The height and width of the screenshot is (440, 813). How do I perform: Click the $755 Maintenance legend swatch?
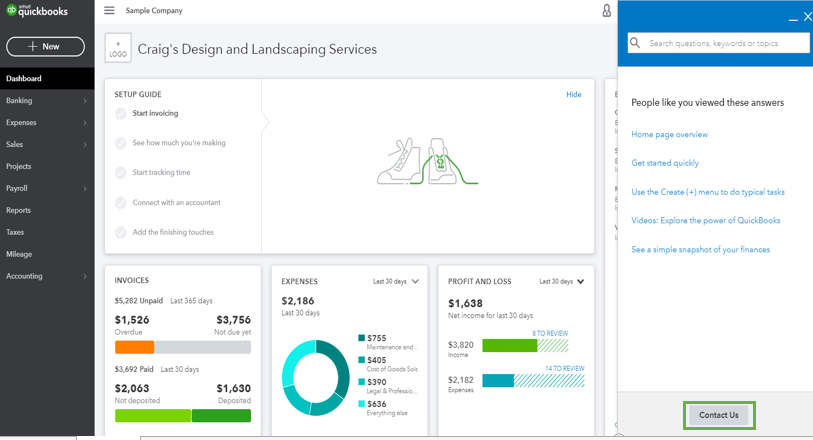tap(361, 338)
